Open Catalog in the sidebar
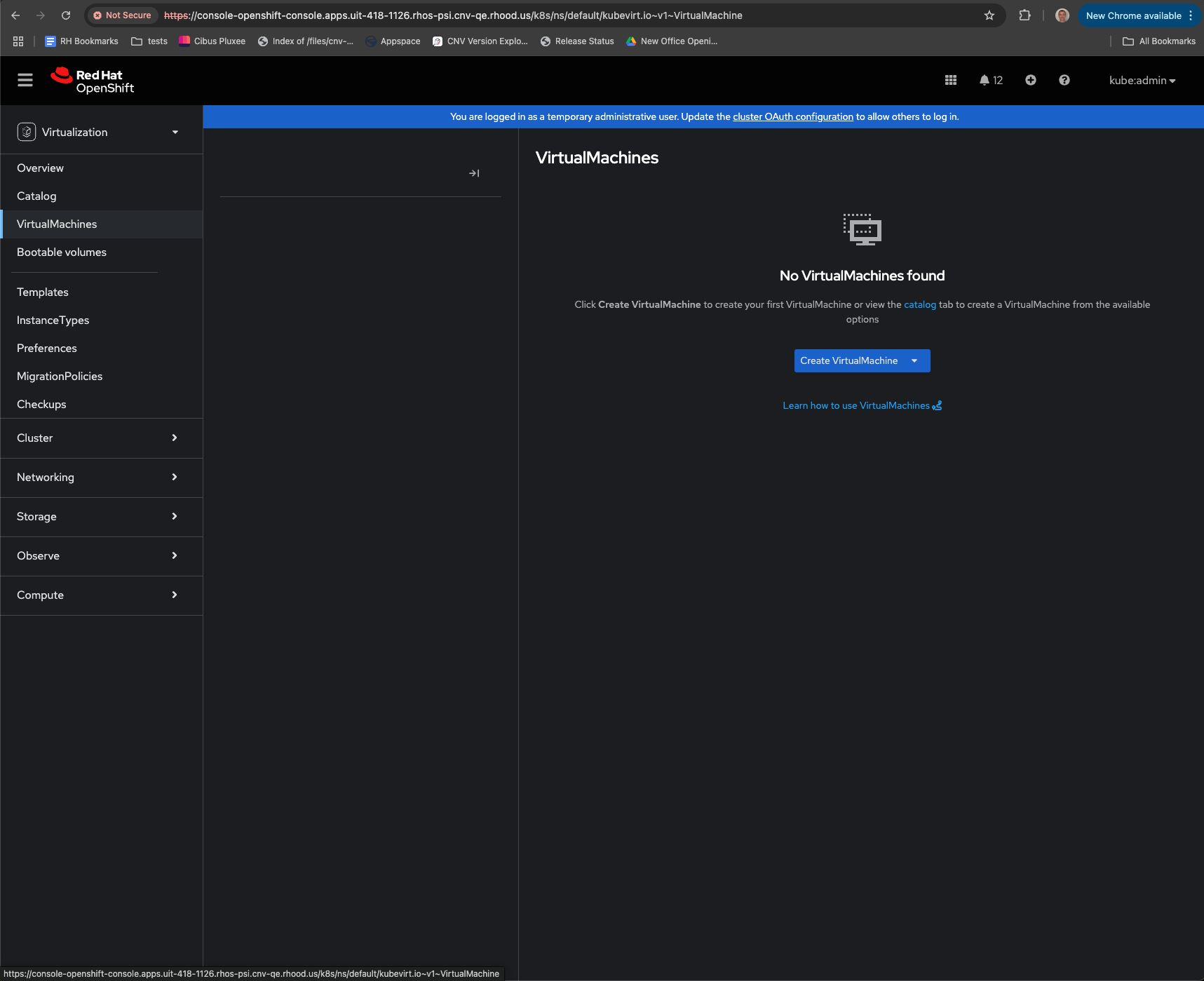1204x981 pixels. coord(102,196)
